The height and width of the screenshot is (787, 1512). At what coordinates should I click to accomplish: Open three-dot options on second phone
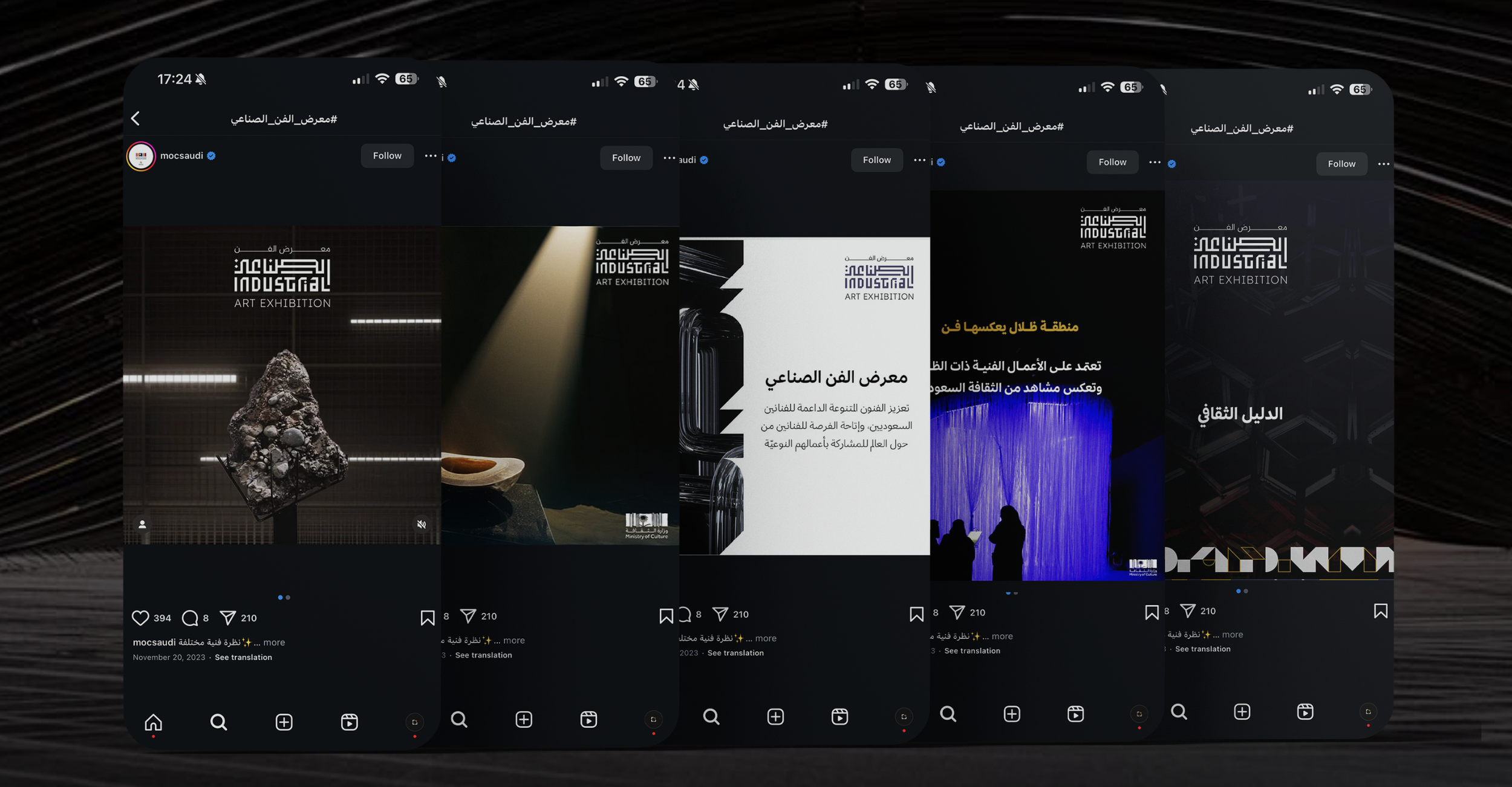tap(669, 158)
